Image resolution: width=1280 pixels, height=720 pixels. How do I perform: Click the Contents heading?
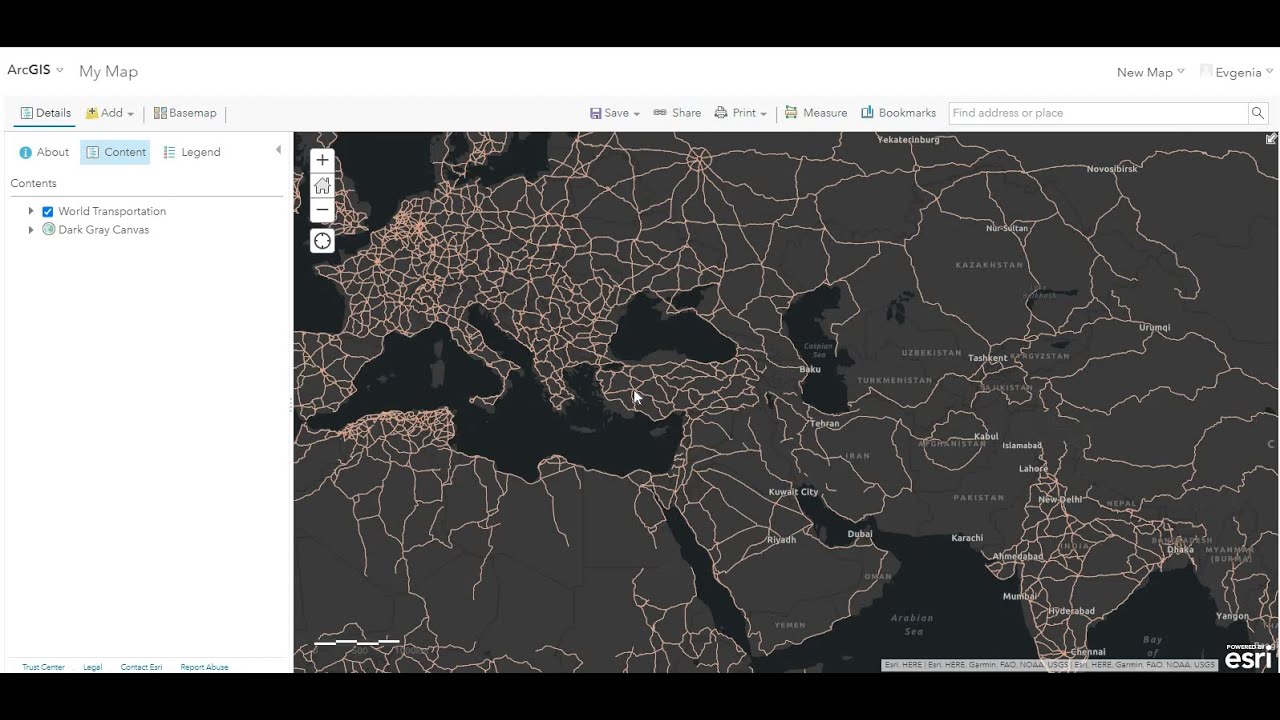(33, 183)
